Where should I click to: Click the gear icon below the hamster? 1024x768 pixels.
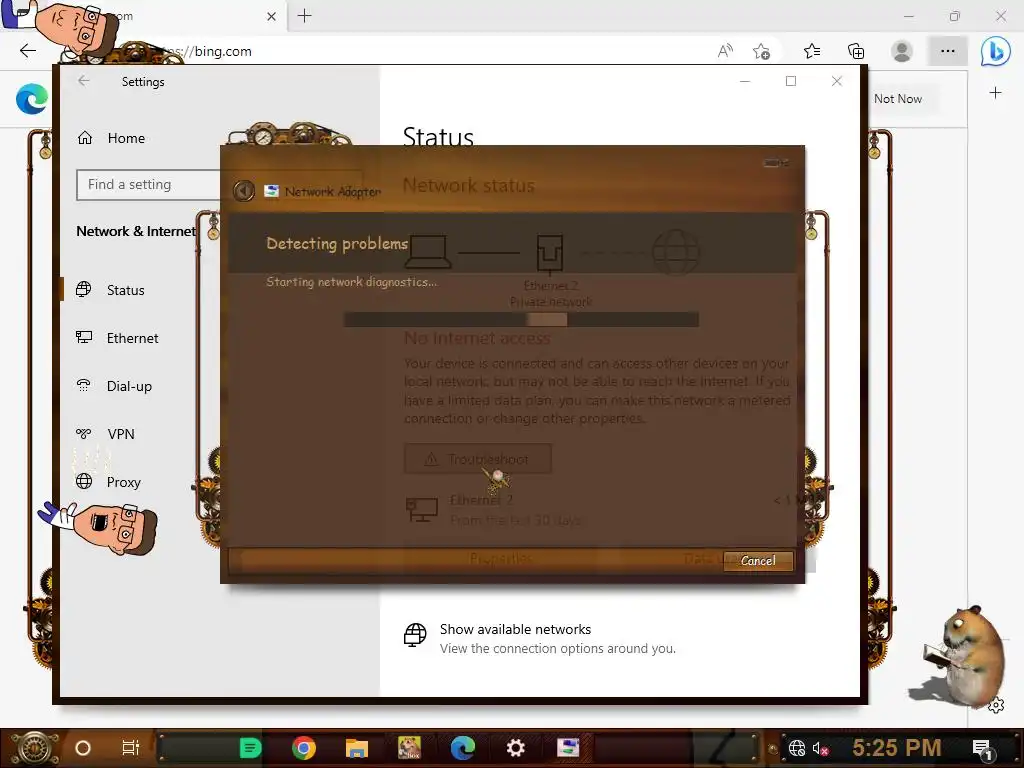pos(997,706)
